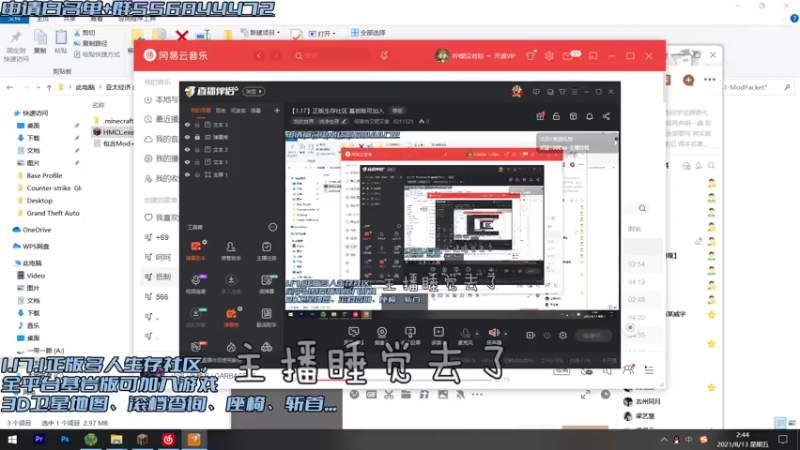This screenshot has width=800, height=450.
Task: Select HMCL.exe in Explorer file list
Action: coord(113,132)
